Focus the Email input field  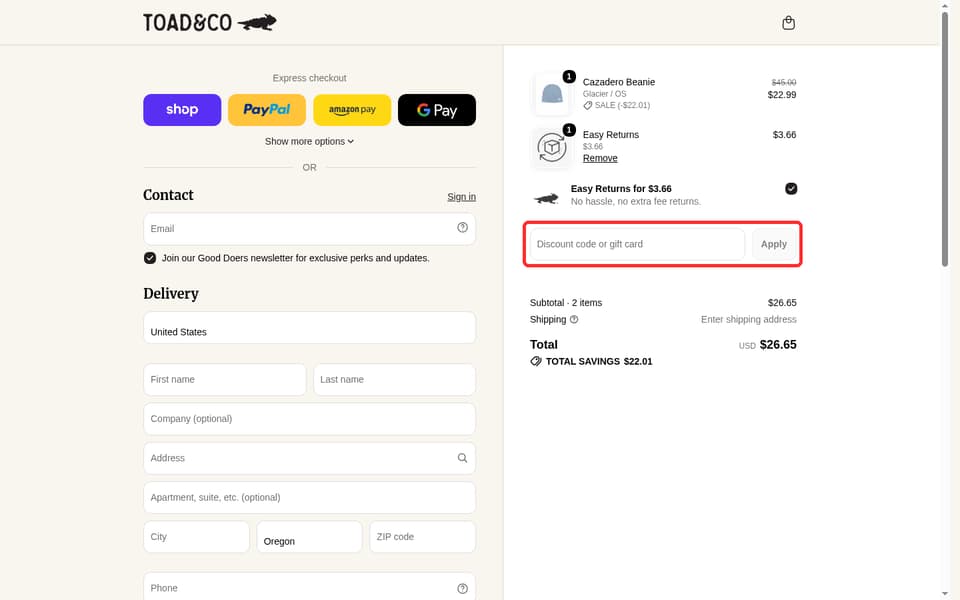click(309, 229)
